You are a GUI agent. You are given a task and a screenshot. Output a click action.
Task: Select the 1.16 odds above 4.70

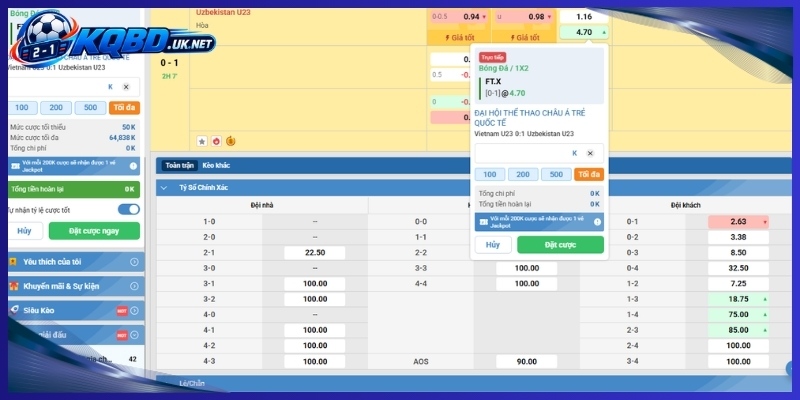pos(584,17)
